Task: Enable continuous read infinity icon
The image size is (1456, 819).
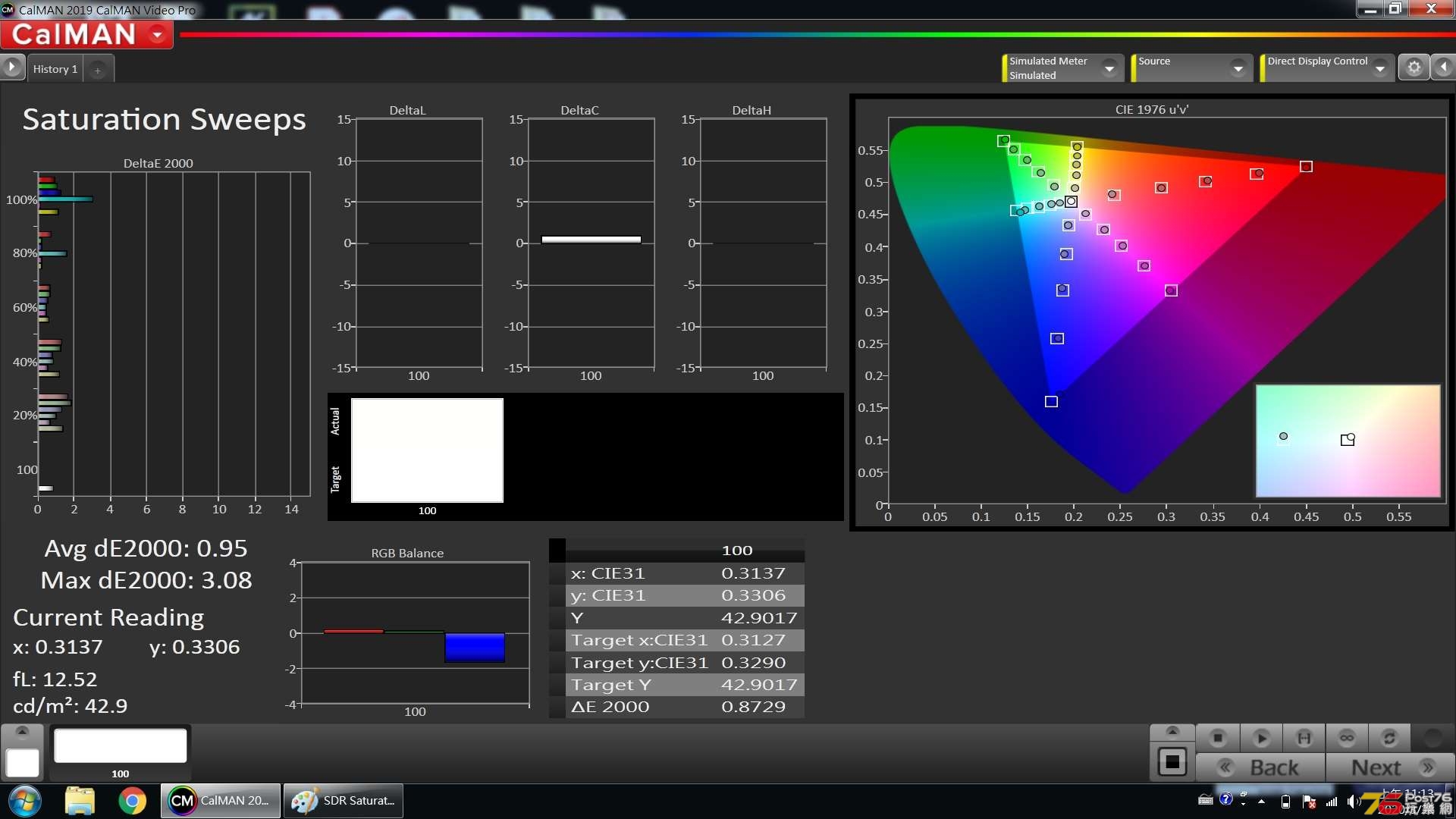Action: tap(1347, 738)
